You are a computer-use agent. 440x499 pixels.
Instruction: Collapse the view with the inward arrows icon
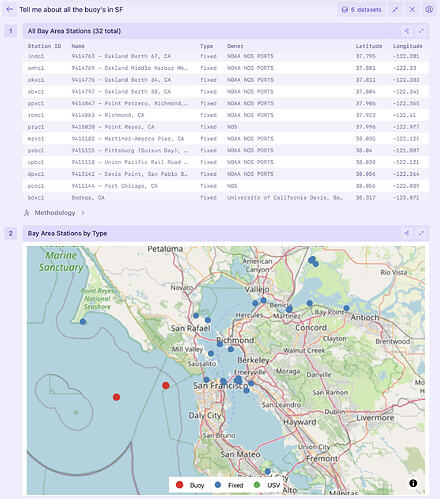click(395, 10)
